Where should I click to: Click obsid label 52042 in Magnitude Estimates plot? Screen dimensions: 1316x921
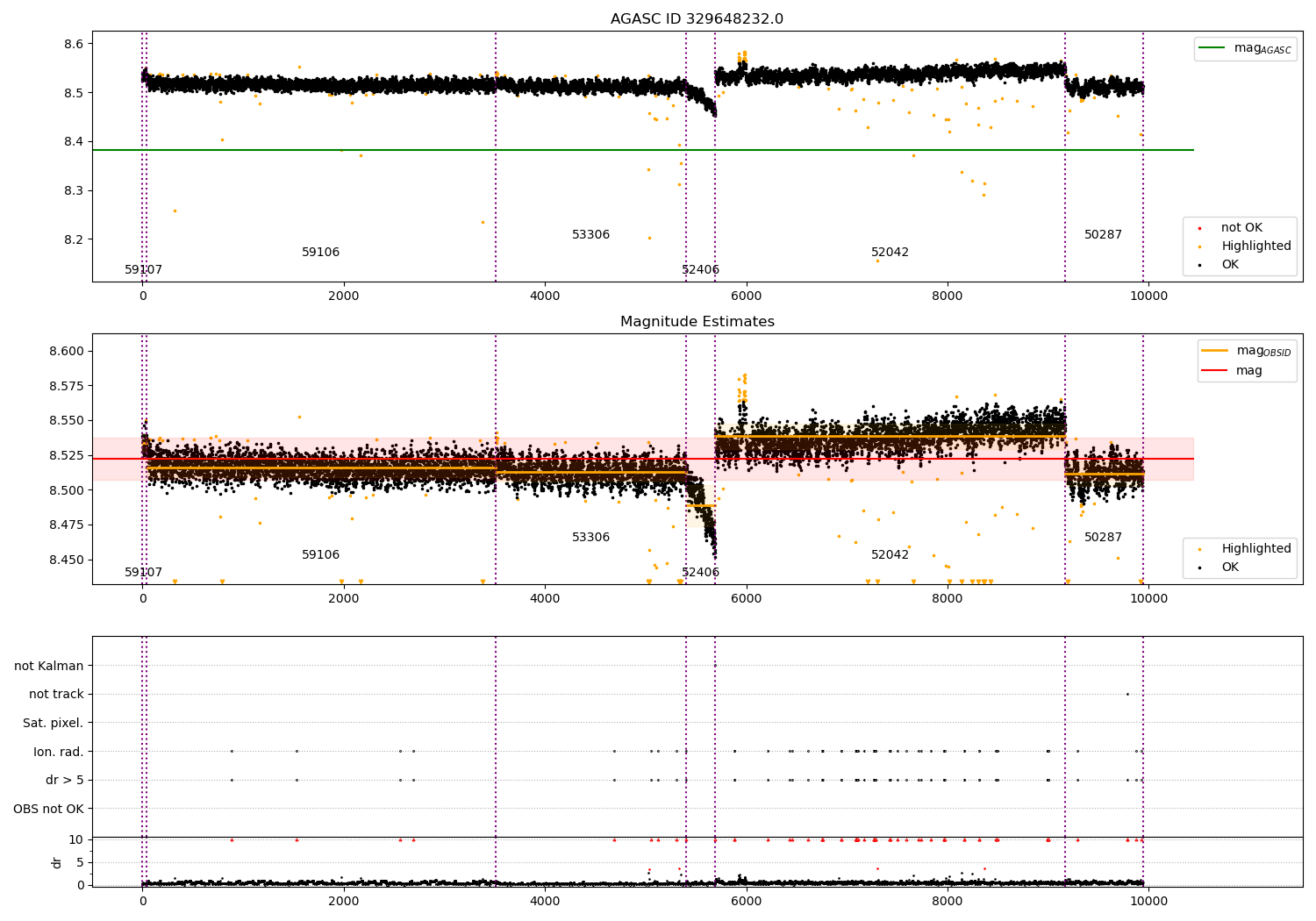point(890,555)
